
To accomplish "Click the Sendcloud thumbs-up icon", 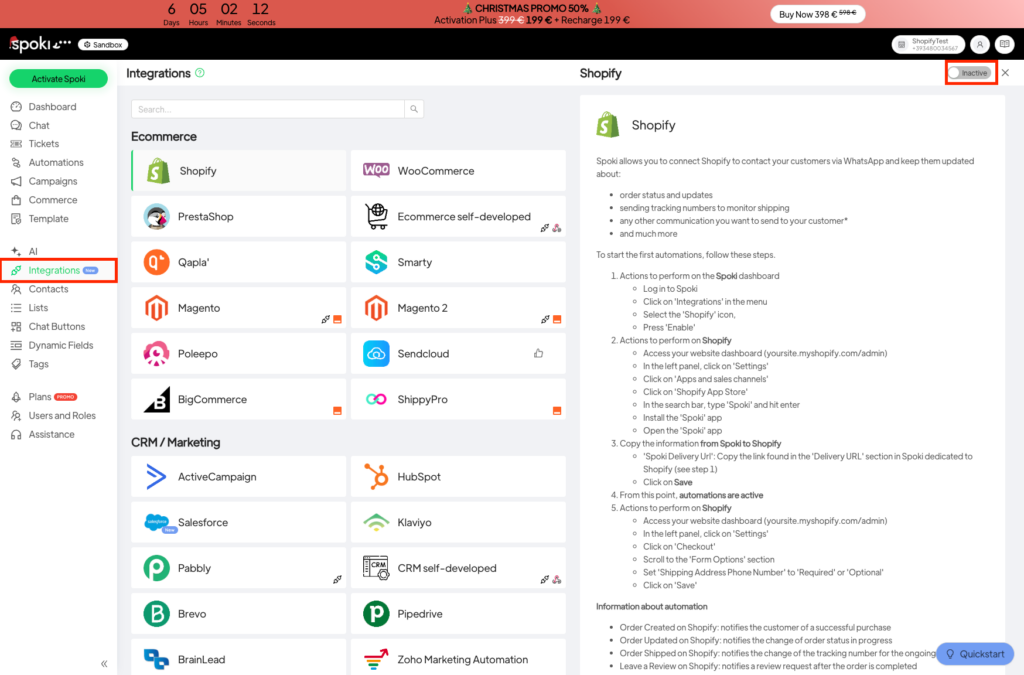I will pos(539,353).
